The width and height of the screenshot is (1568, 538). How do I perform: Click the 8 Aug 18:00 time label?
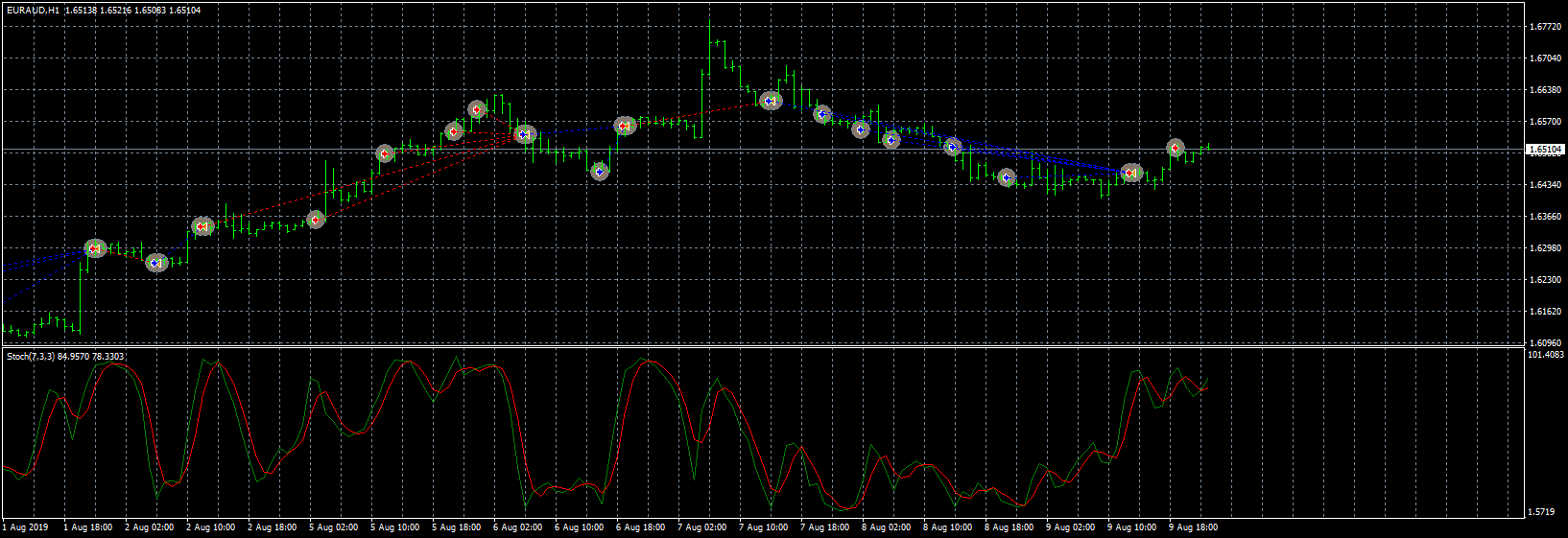[x=1010, y=527]
